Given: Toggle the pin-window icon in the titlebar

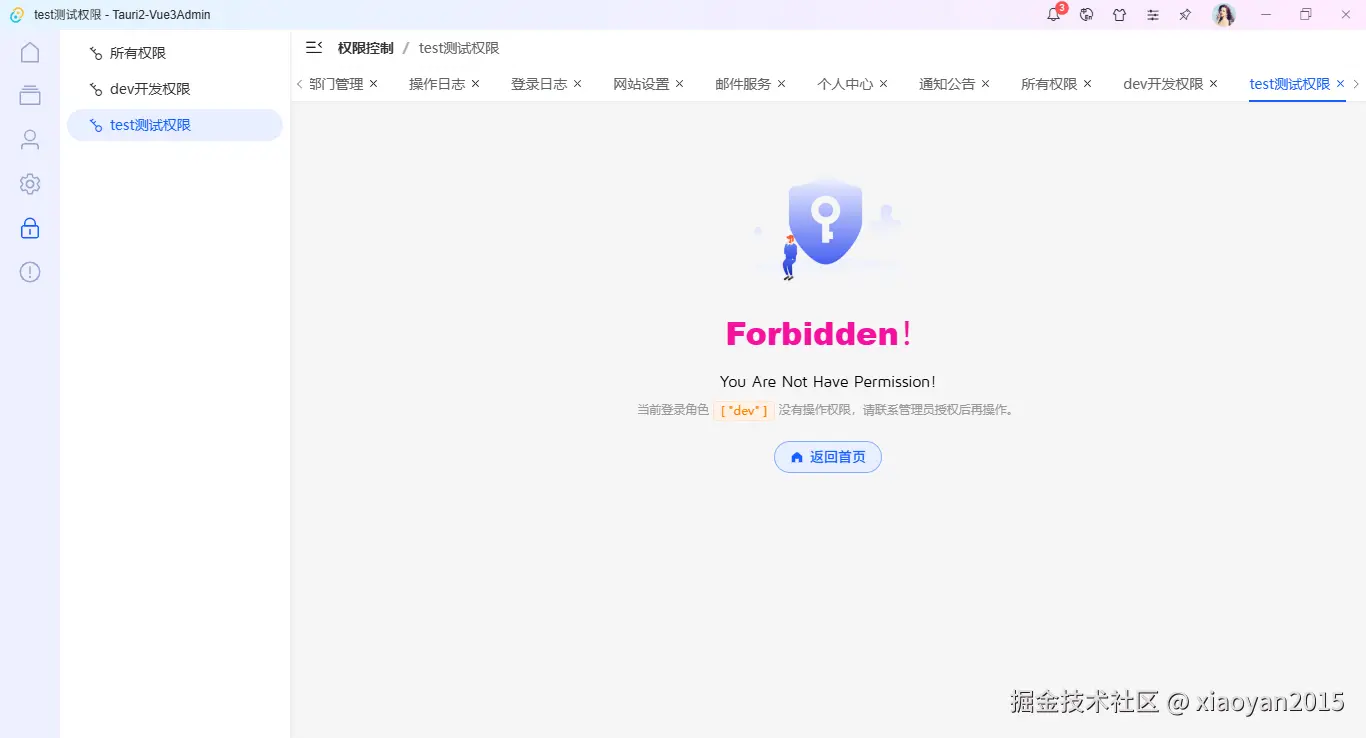Looking at the screenshot, I should click(1185, 15).
